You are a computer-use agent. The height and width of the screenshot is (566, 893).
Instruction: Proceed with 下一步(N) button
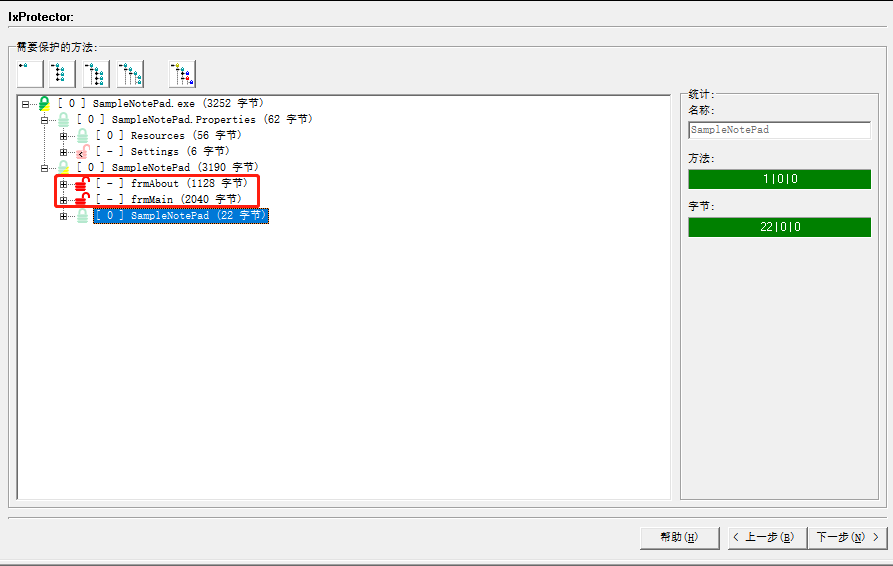click(847, 537)
